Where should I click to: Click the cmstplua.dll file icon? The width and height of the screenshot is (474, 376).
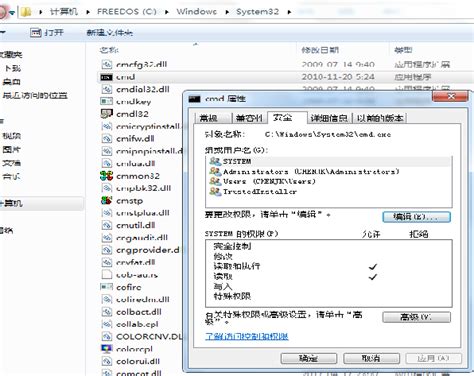[106, 213]
